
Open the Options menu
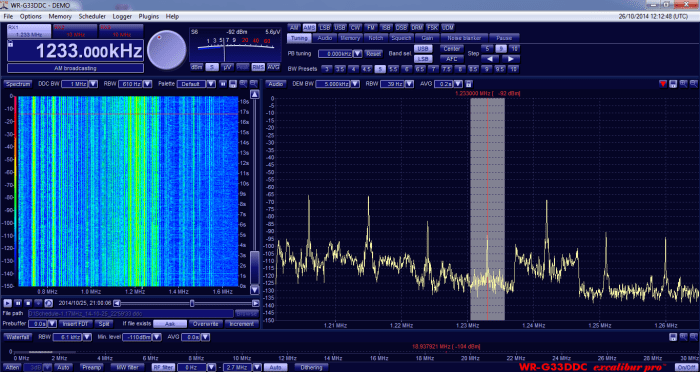pos(30,17)
